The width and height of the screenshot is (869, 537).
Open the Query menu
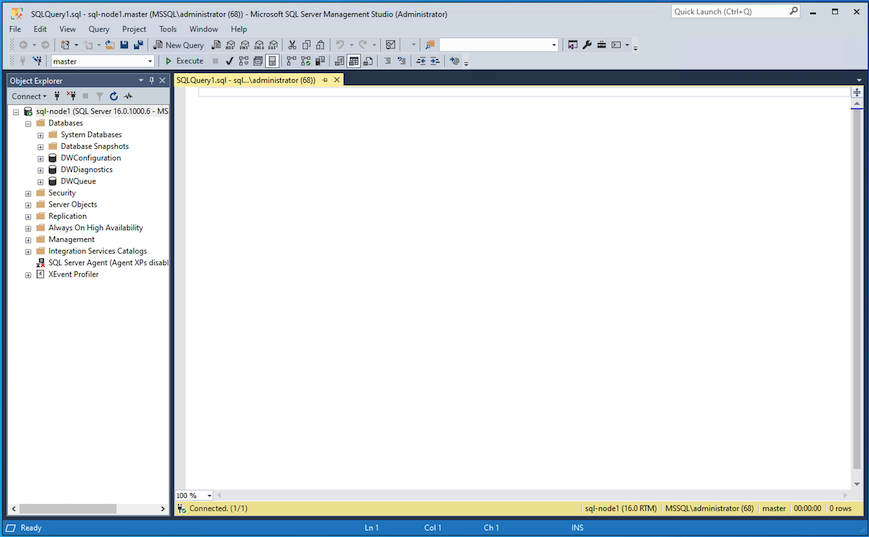click(99, 29)
